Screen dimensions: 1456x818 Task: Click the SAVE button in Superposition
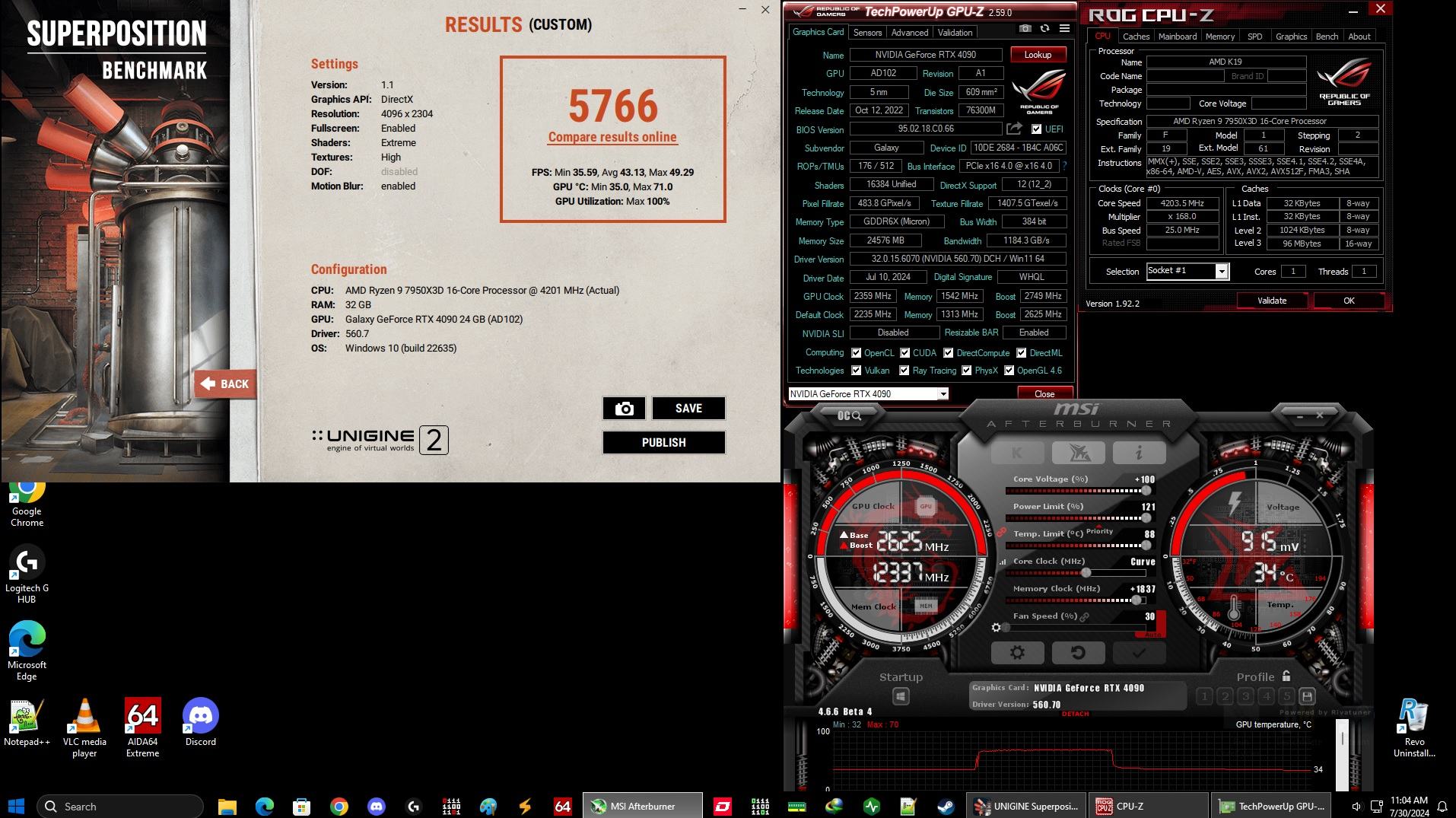(x=688, y=409)
